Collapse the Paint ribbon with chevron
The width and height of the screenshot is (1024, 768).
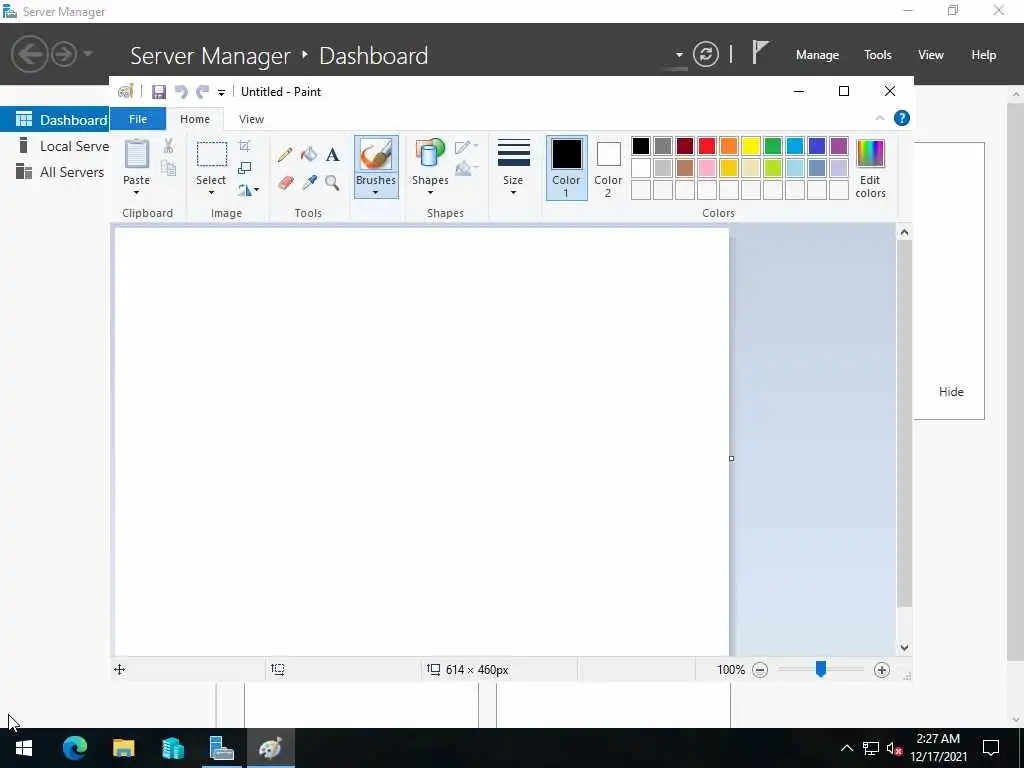point(880,118)
